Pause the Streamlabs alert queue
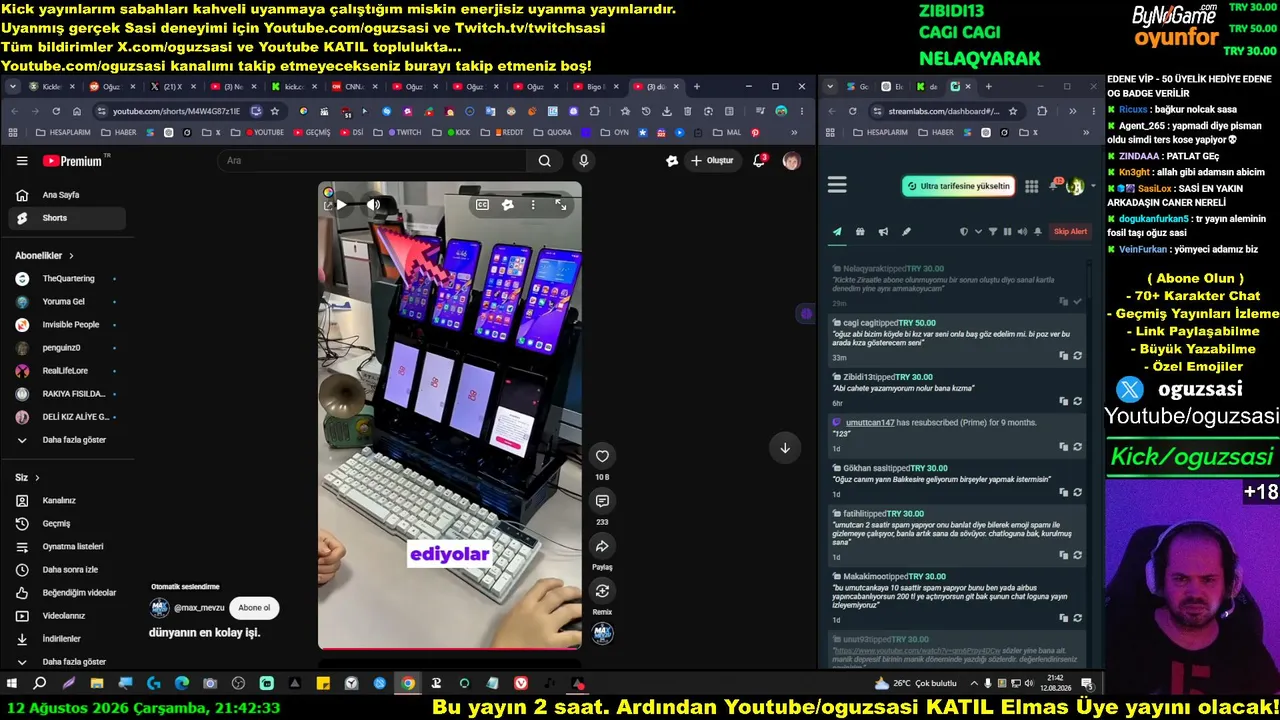 pos(1007,232)
